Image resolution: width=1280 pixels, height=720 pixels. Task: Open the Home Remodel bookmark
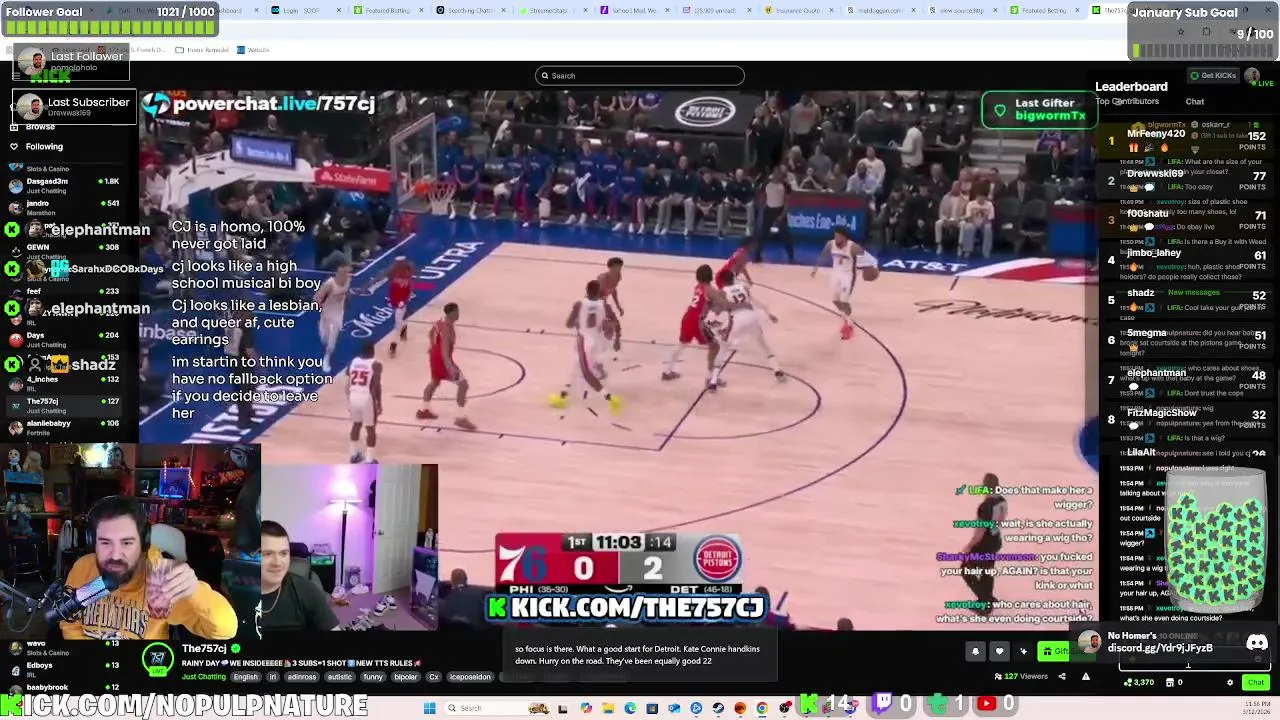pos(203,50)
